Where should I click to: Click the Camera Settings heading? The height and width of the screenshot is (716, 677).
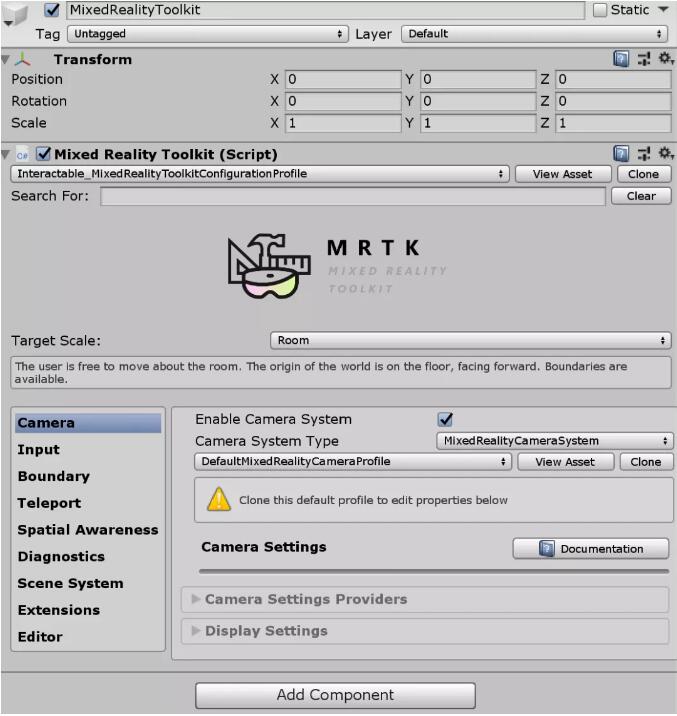[x=264, y=547]
